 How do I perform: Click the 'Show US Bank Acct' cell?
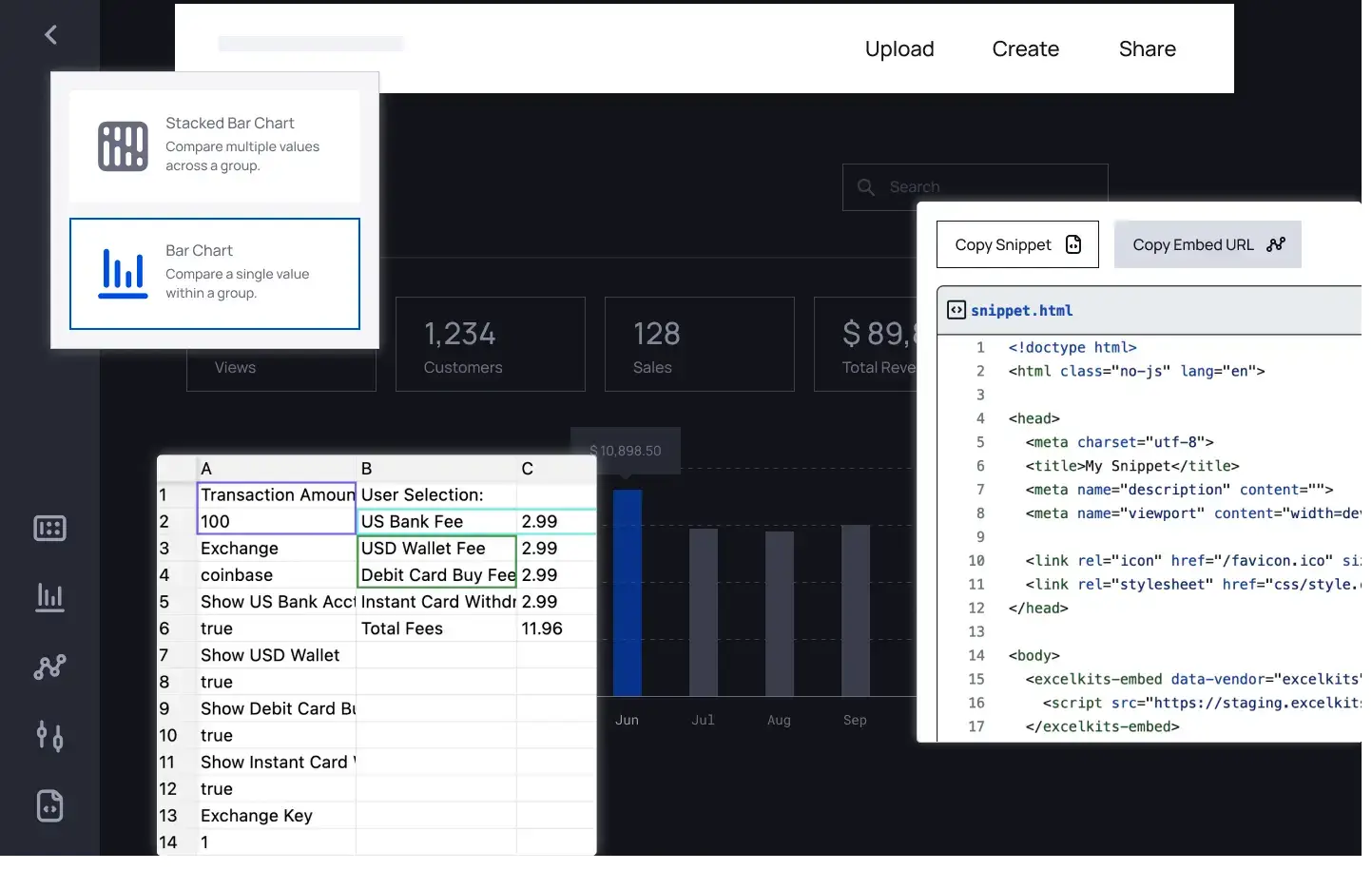[x=277, y=601]
